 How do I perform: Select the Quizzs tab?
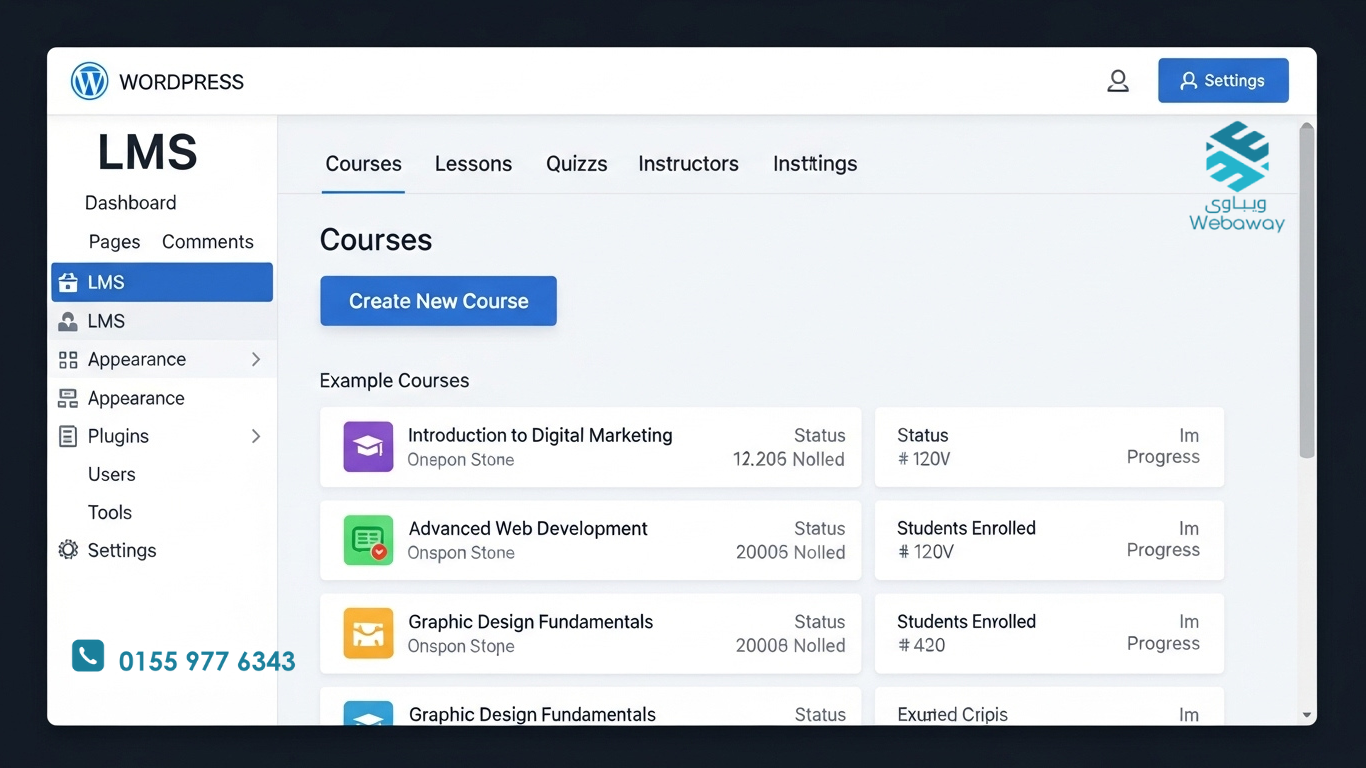576,164
